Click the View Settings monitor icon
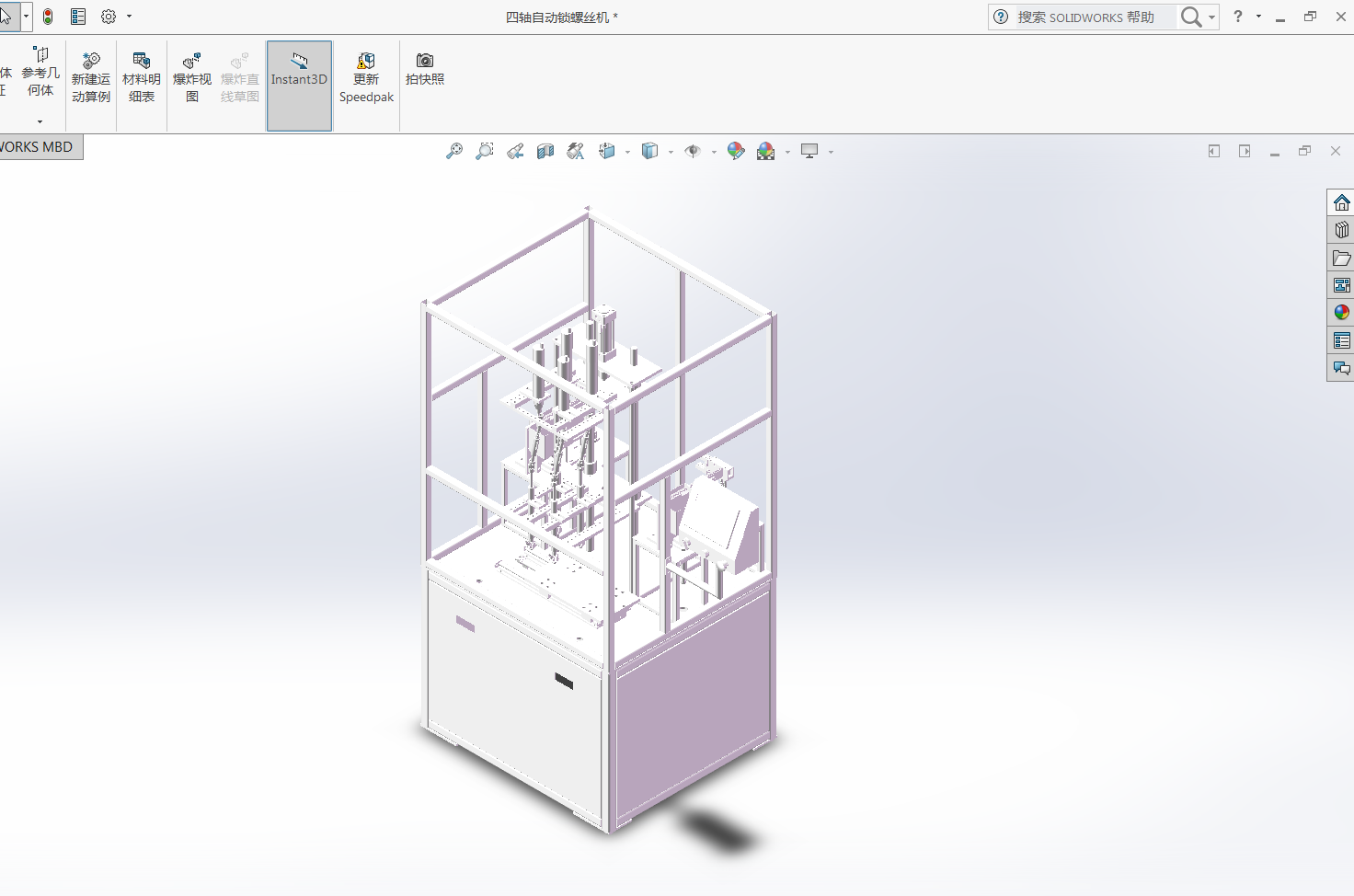 tap(809, 152)
